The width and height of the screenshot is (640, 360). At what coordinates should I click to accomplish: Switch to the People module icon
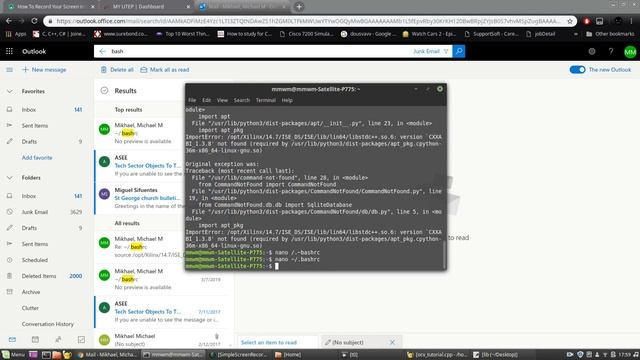pos(58,339)
